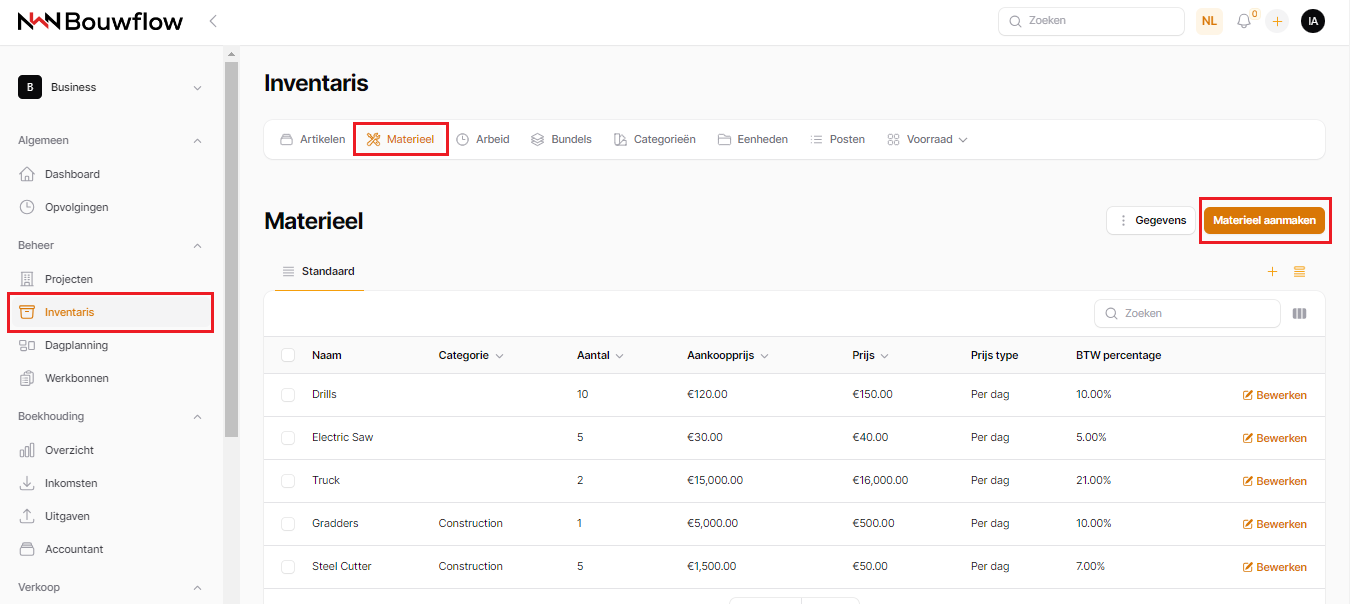Switch language with the NL badge

pyautogui.click(x=1209, y=21)
